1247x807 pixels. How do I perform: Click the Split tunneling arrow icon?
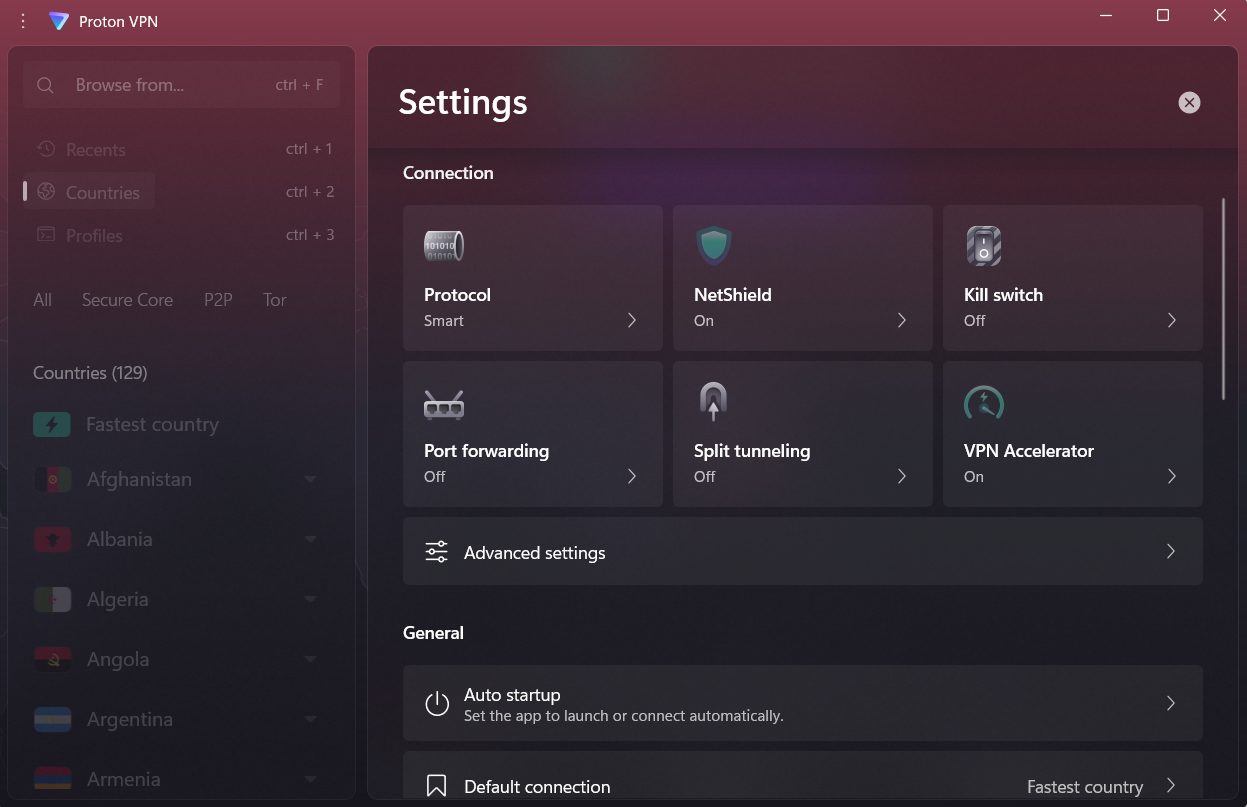pos(713,402)
